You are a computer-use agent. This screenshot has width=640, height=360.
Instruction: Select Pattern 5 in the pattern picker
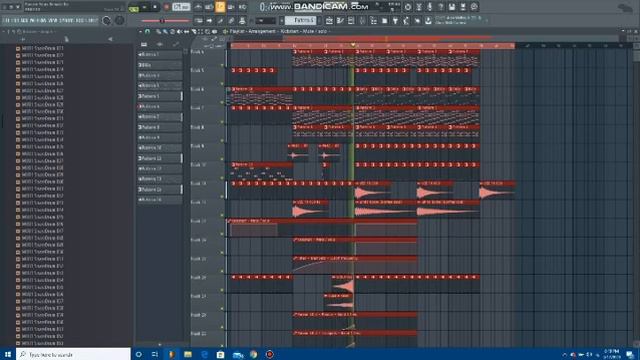pos(160,96)
